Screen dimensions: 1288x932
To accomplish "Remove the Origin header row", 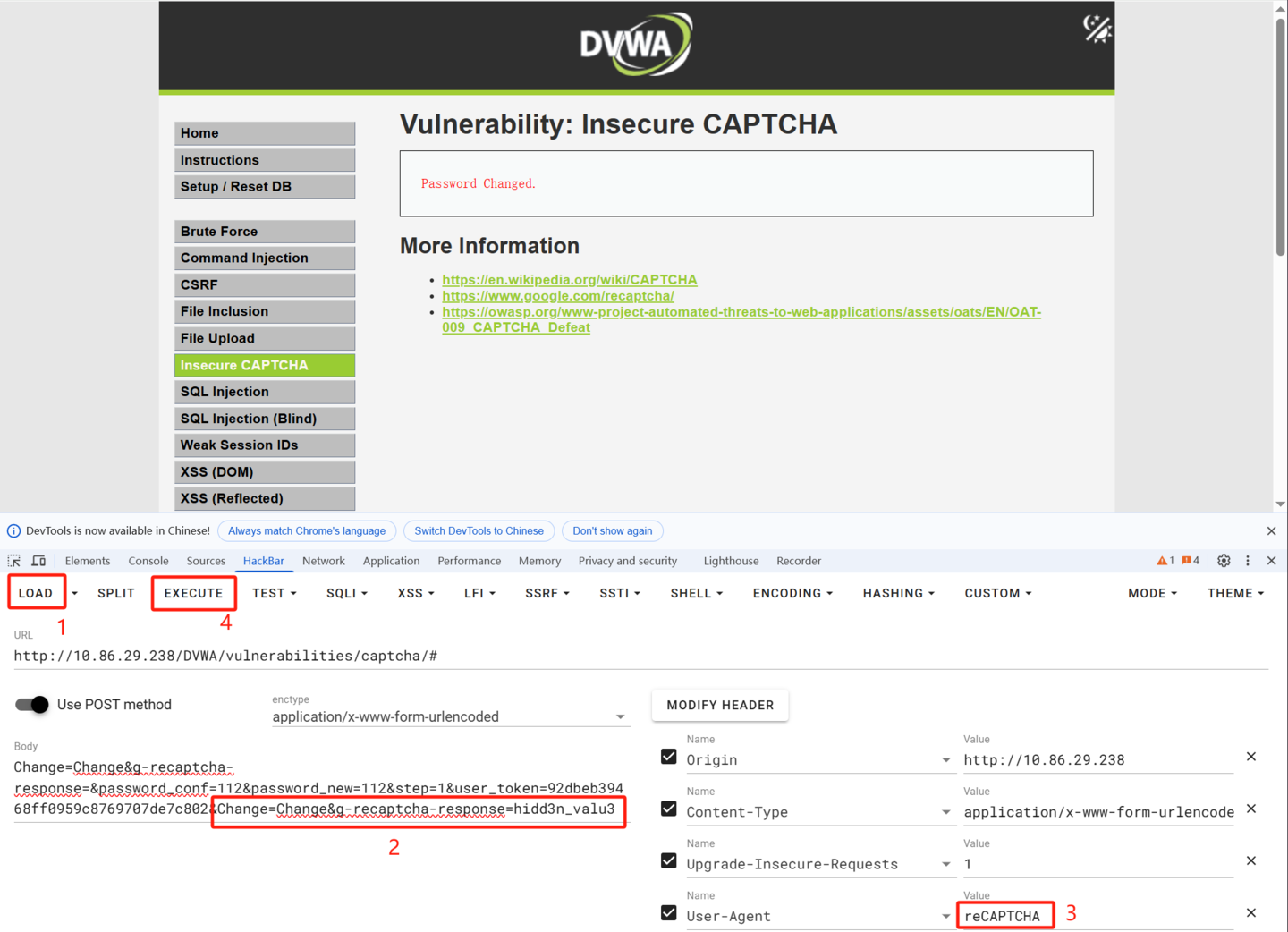I will 1251,757.
